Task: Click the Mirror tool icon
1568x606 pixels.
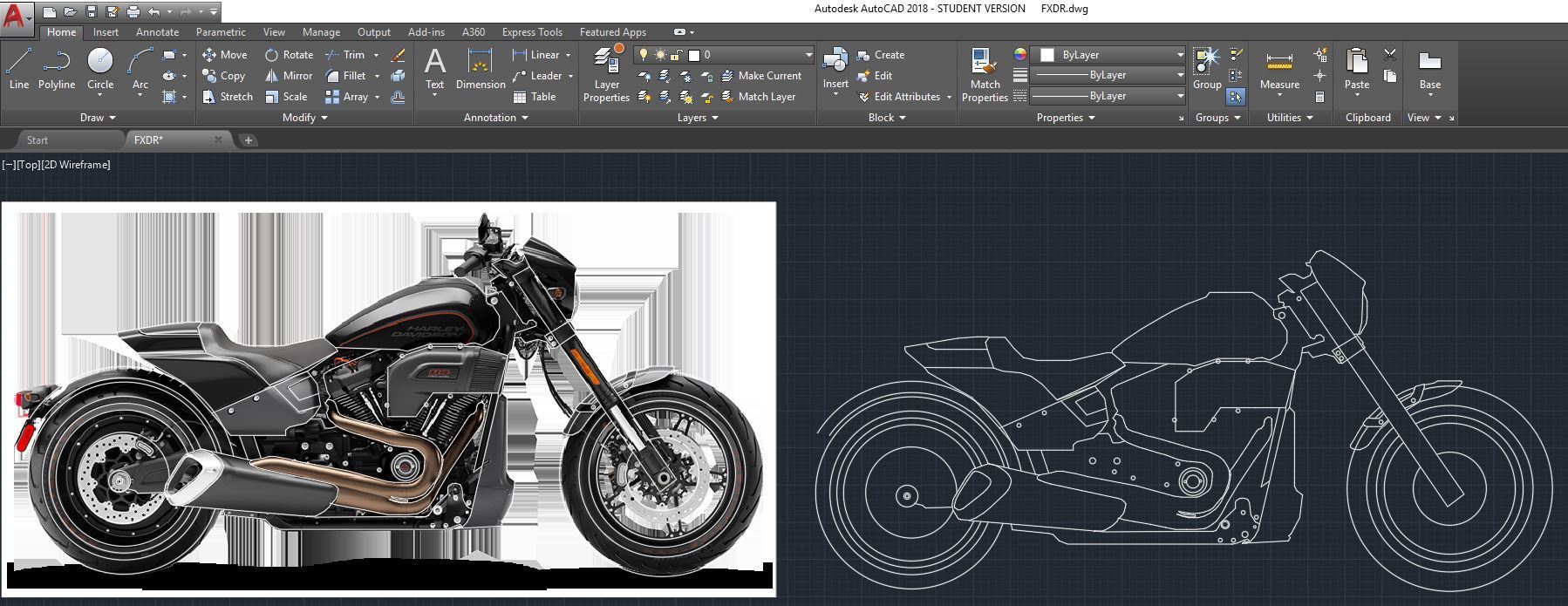Action: 272,76
